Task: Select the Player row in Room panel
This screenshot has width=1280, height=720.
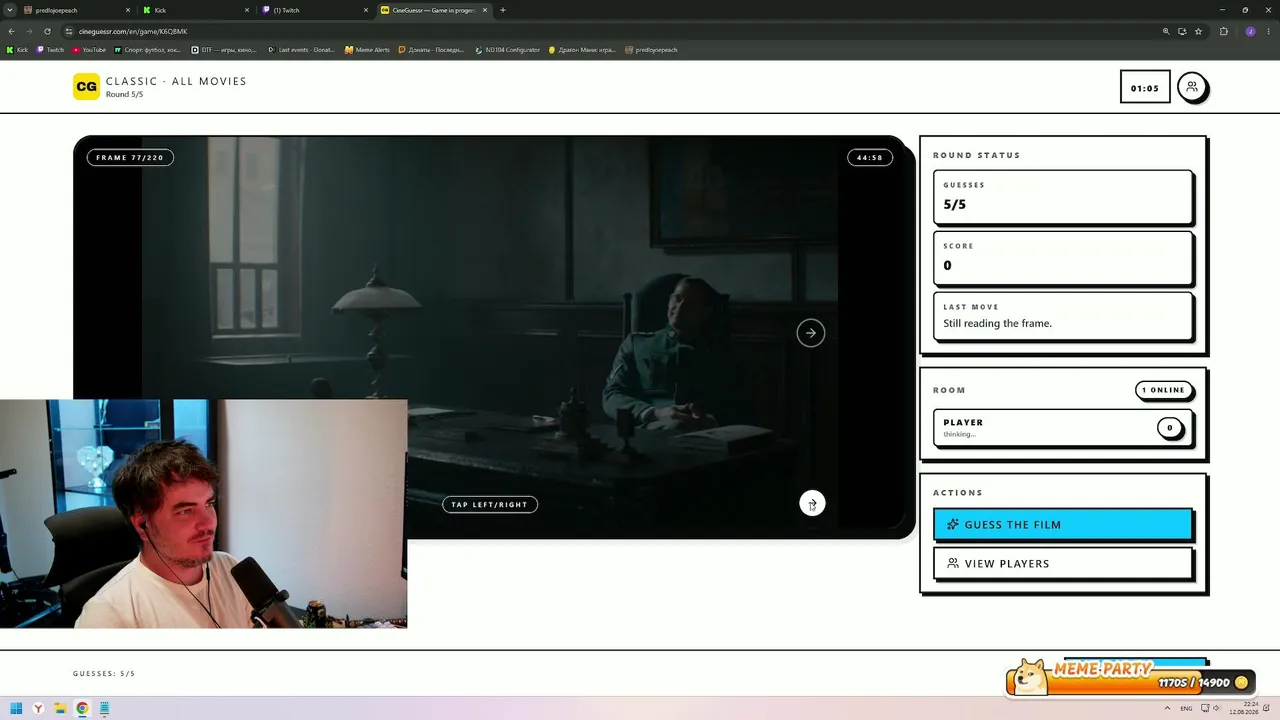Action: tap(1063, 427)
